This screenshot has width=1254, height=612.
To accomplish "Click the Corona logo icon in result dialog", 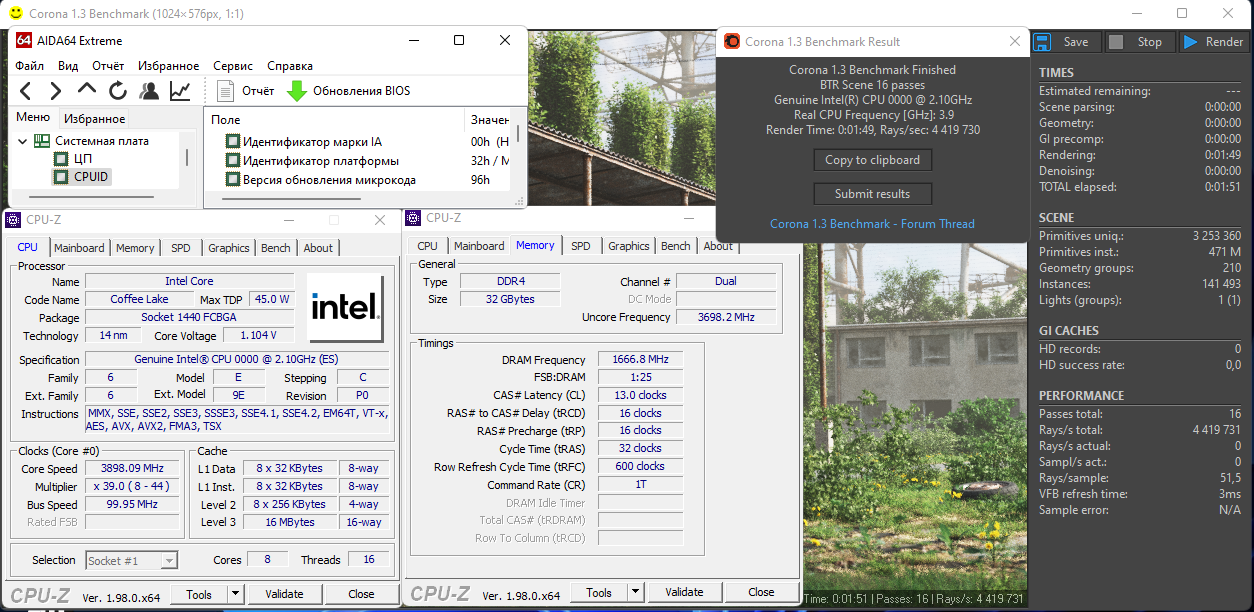I will [732, 41].
